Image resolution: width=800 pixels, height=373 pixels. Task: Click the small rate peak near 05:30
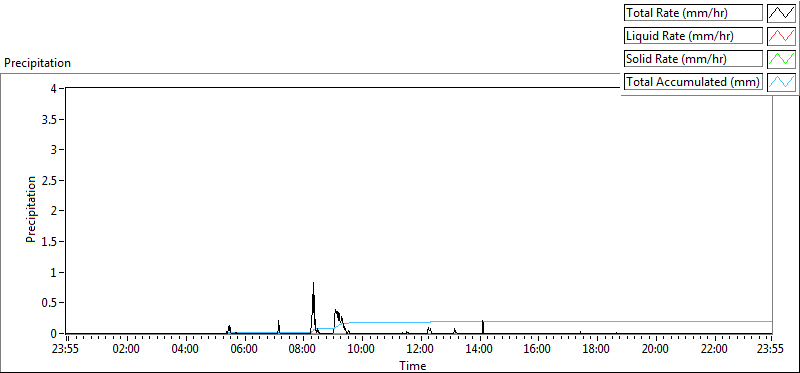[230, 329]
